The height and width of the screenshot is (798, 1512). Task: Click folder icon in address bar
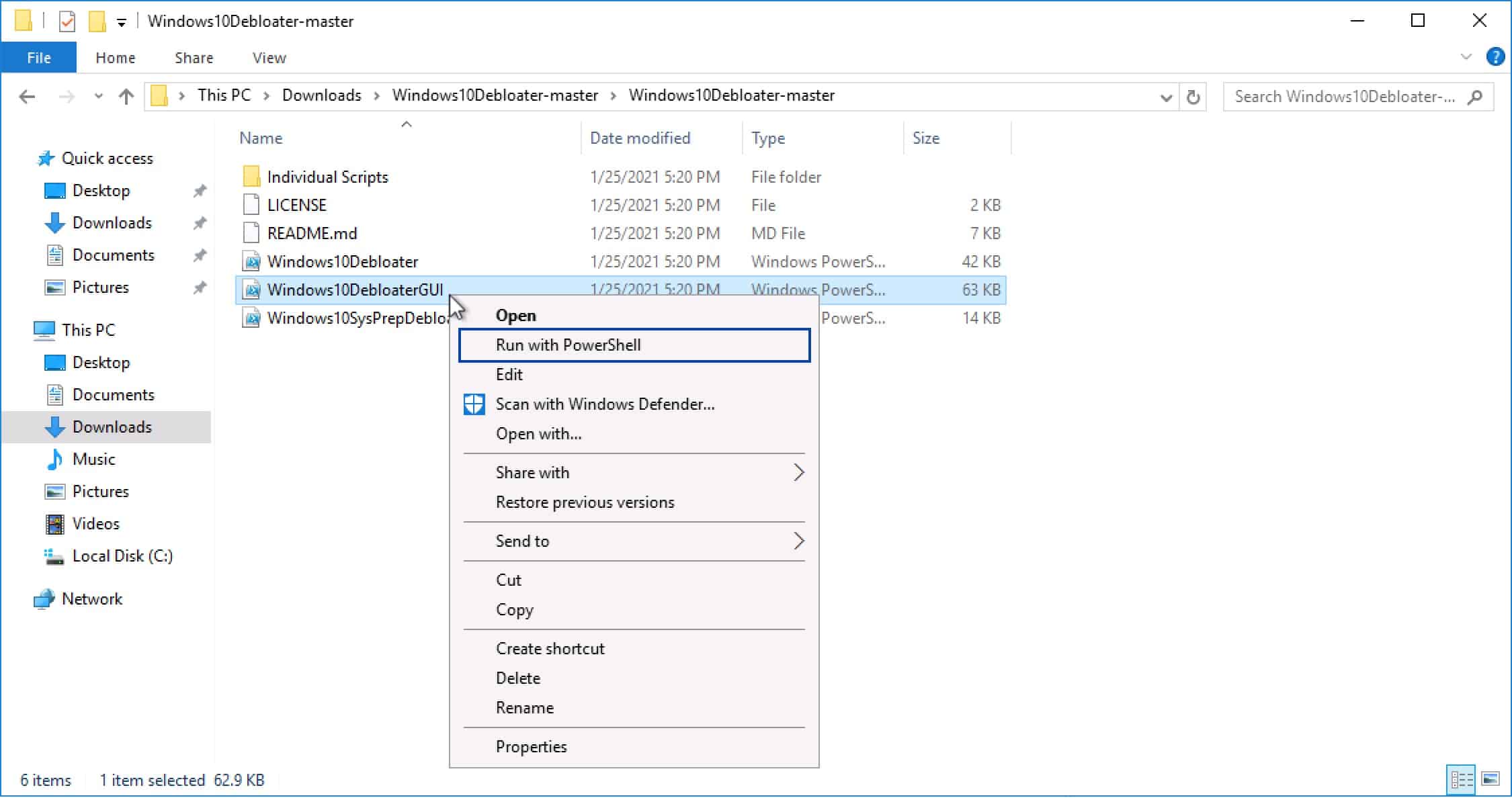[159, 96]
